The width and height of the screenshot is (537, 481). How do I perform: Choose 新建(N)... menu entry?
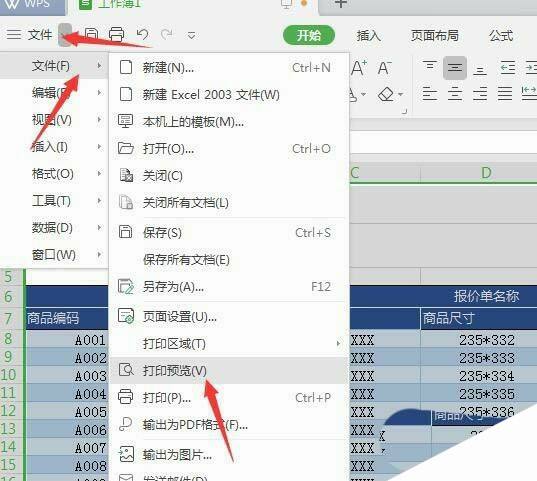tap(229, 67)
